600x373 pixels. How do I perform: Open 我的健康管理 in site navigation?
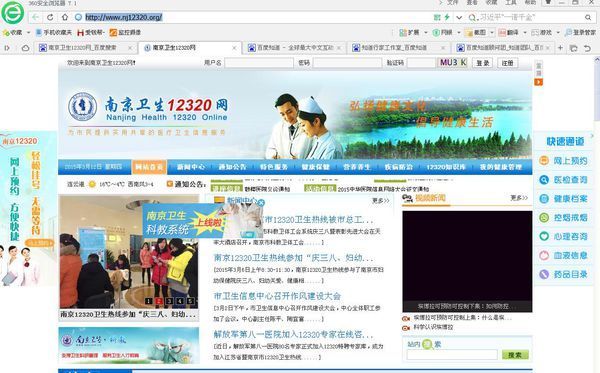tap(501, 167)
